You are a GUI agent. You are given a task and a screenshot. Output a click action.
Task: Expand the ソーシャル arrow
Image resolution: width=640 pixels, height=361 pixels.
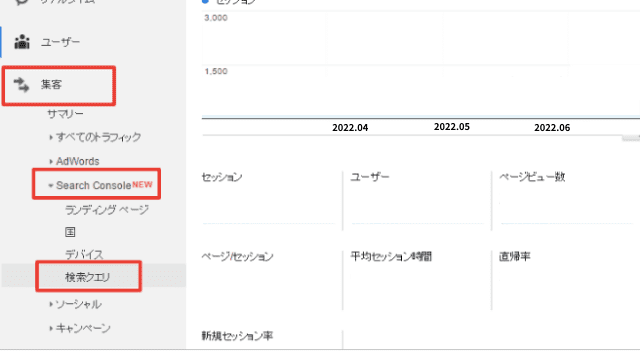click(51, 304)
